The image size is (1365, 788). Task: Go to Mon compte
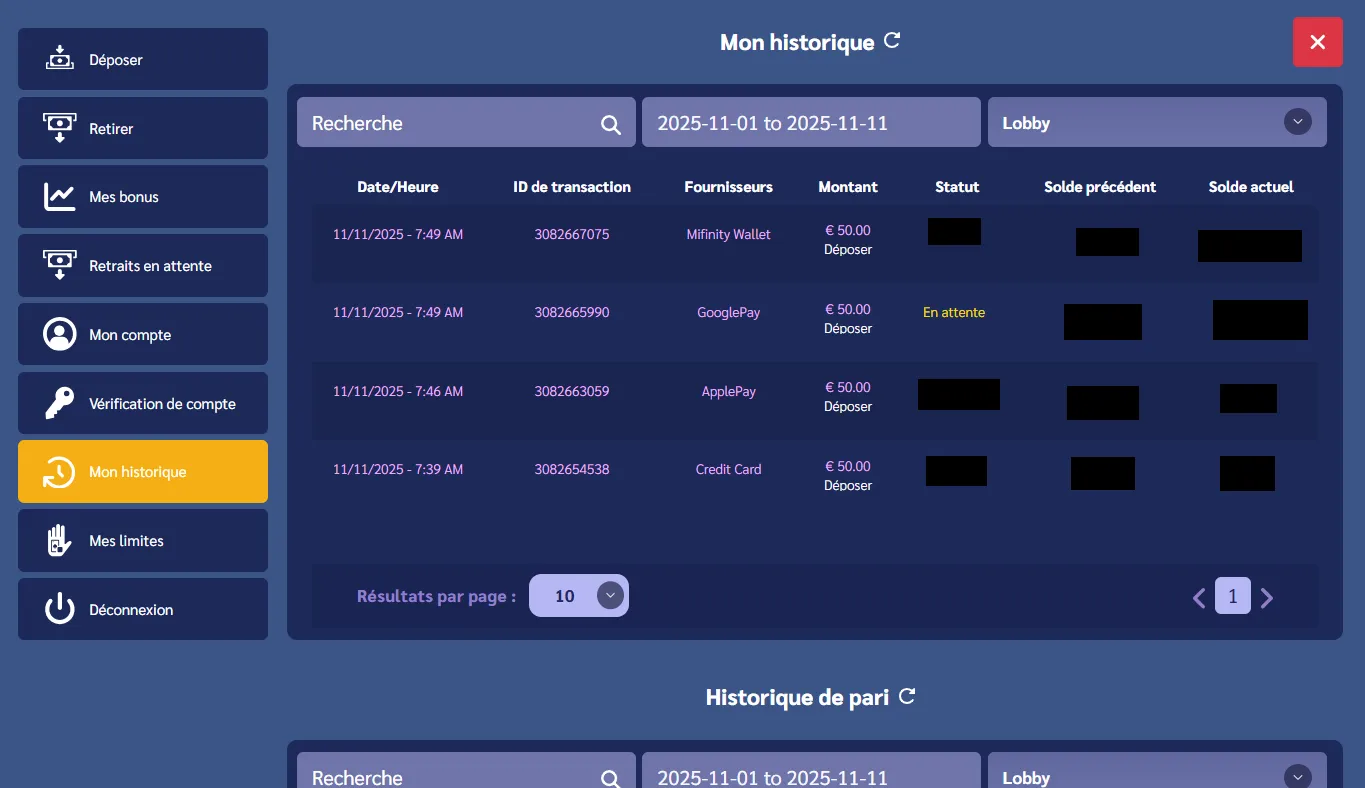143,334
